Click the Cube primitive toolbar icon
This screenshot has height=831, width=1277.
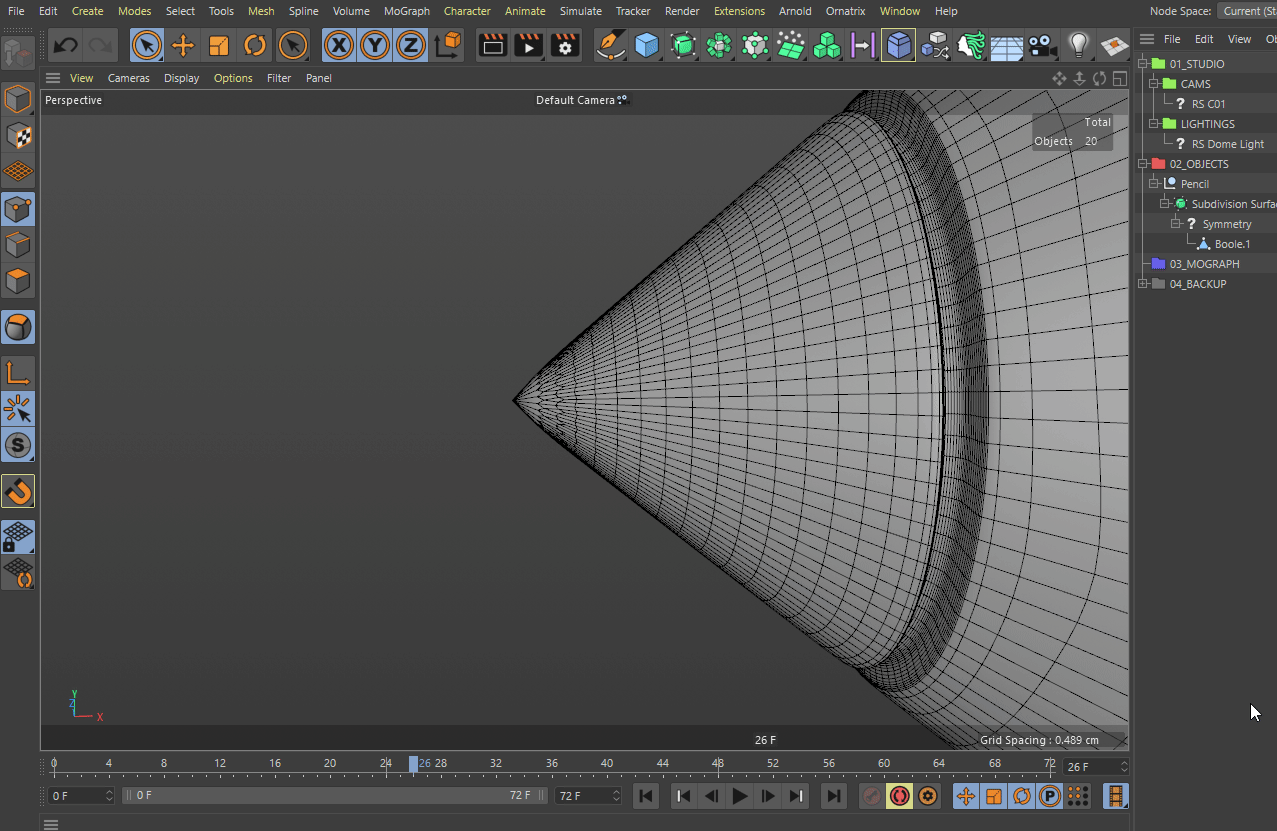pos(646,45)
